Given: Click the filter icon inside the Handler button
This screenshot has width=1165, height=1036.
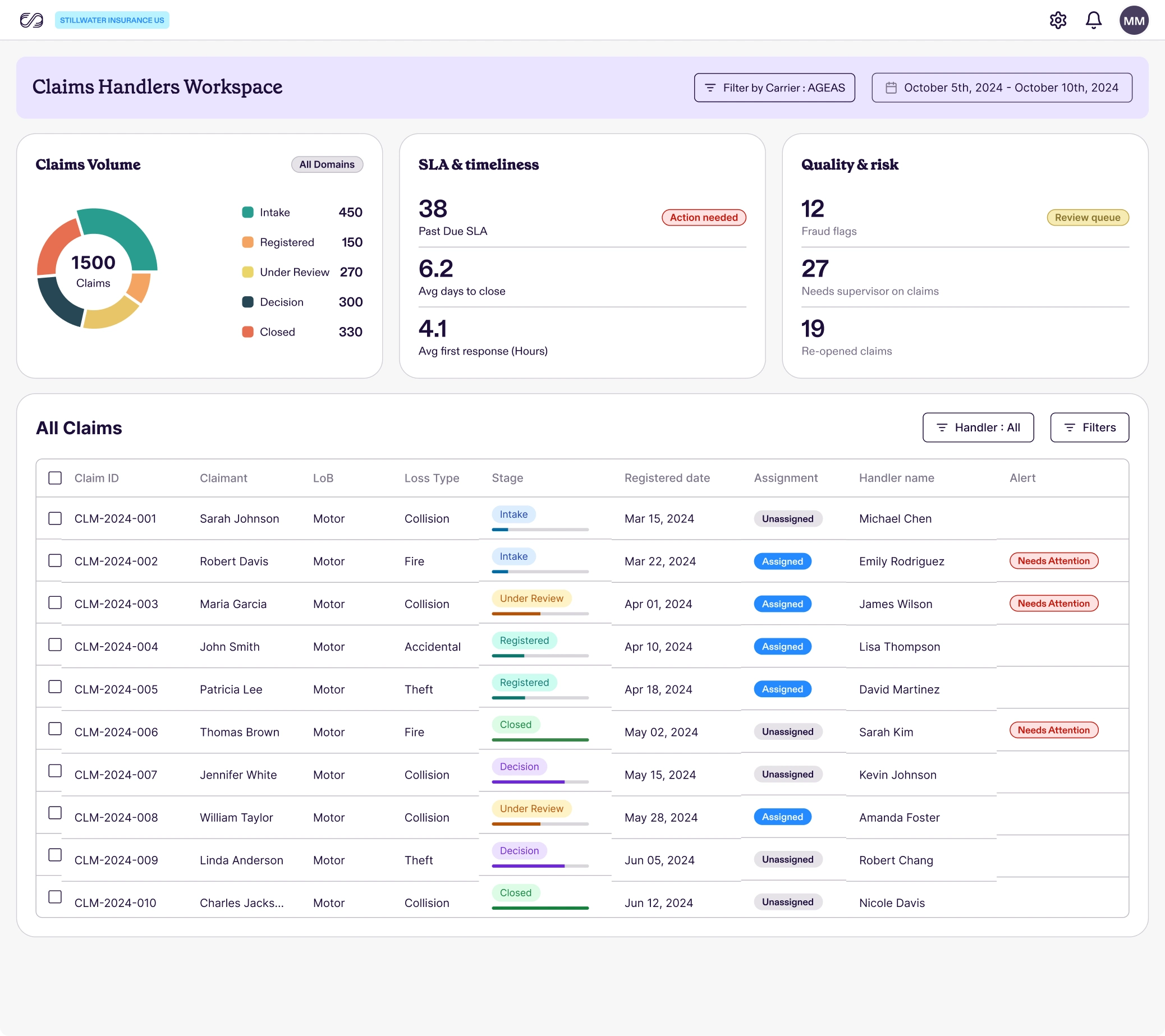Looking at the screenshot, I should 942,427.
